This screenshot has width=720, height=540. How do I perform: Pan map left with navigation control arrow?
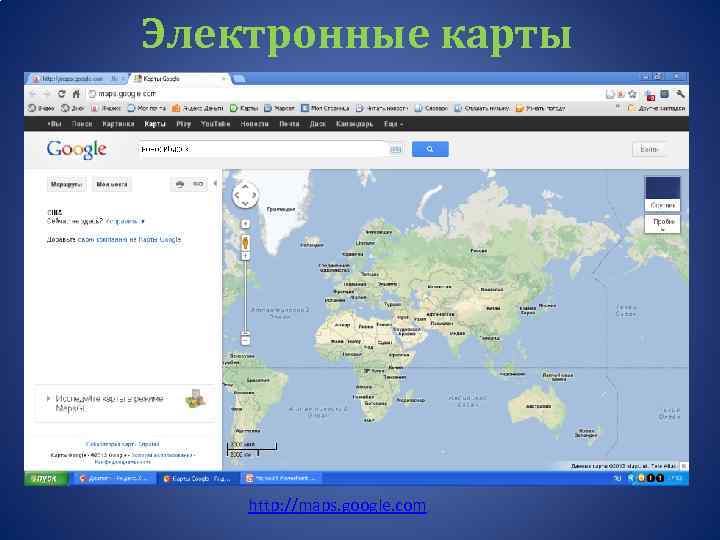[x=237, y=195]
